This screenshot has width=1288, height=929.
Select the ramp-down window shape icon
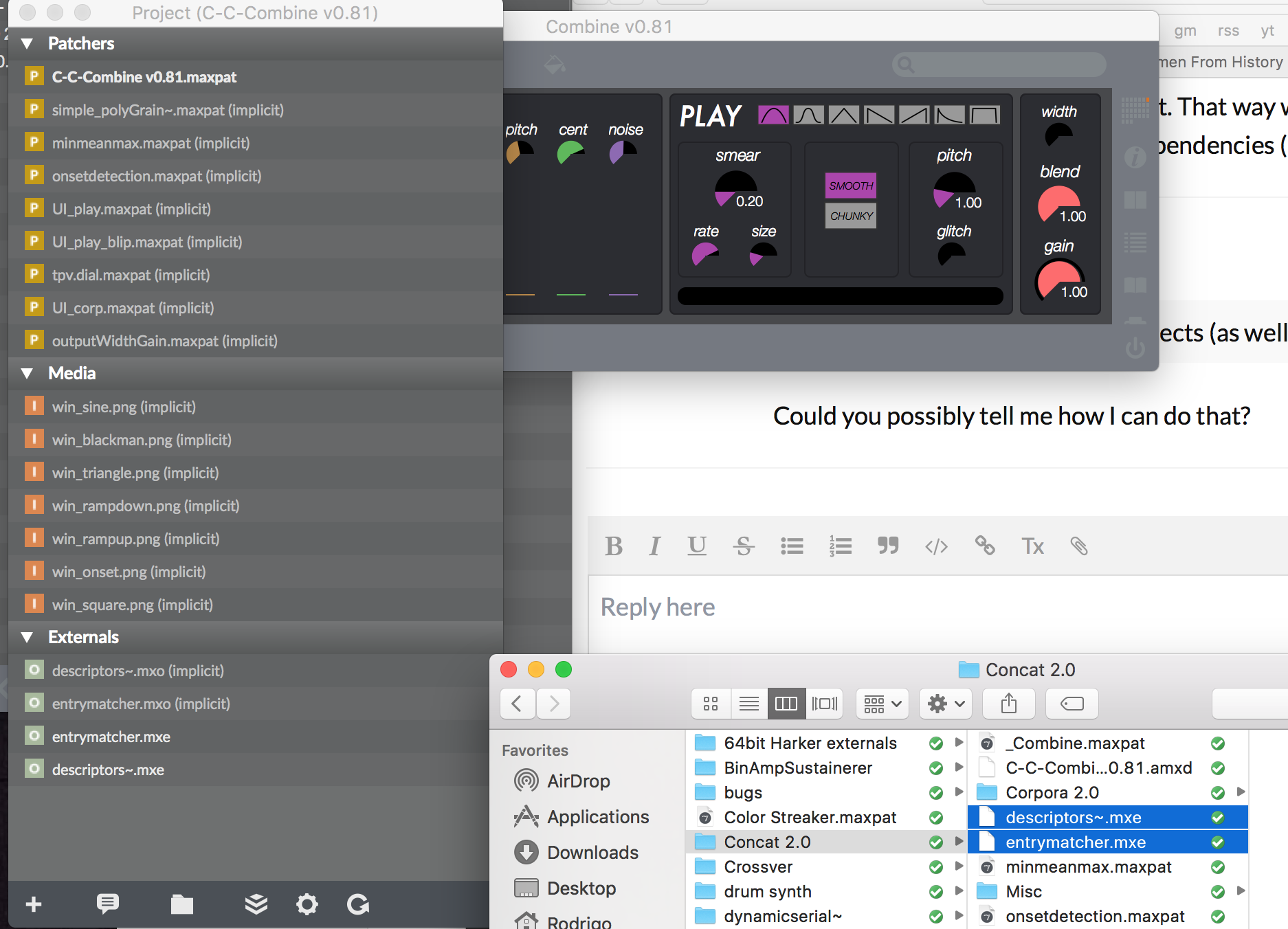(x=879, y=115)
